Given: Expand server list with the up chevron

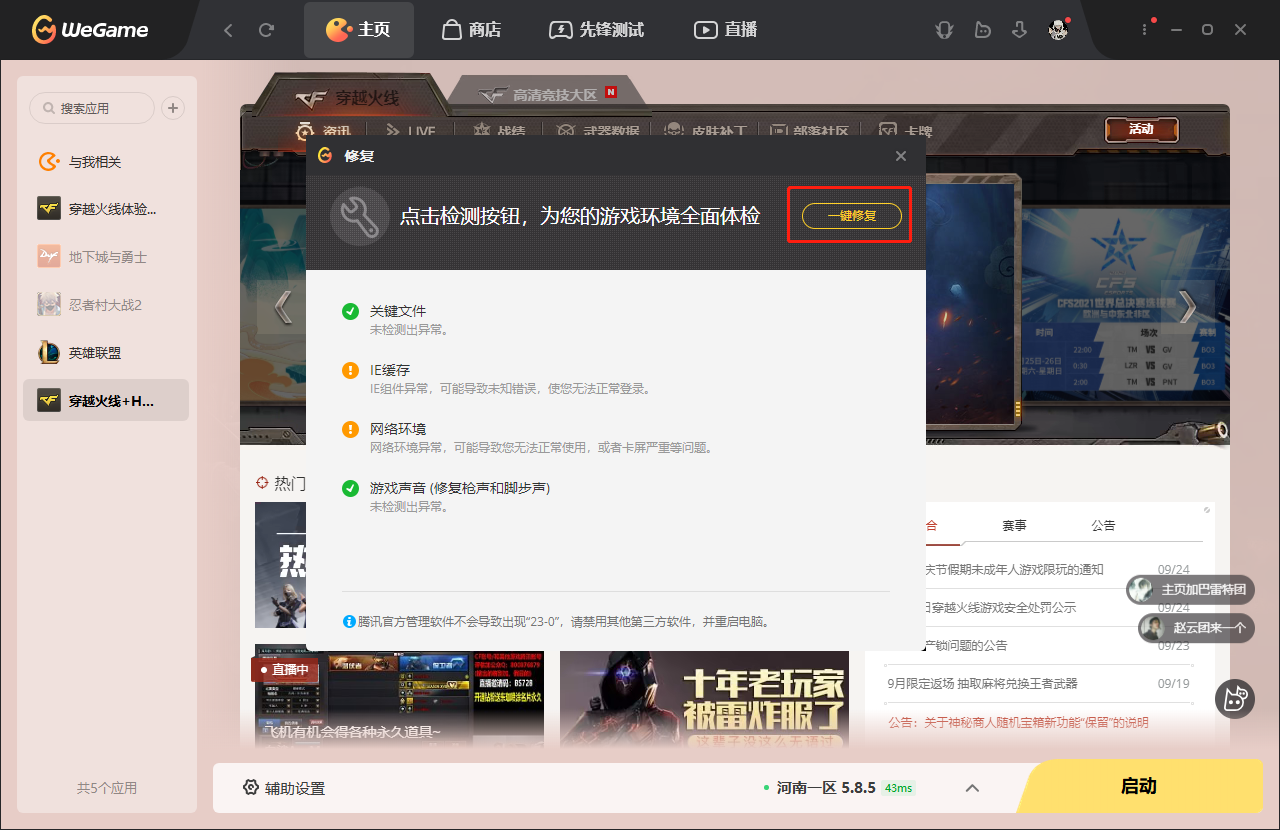Looking at the screenshot, I should [972, 788].
